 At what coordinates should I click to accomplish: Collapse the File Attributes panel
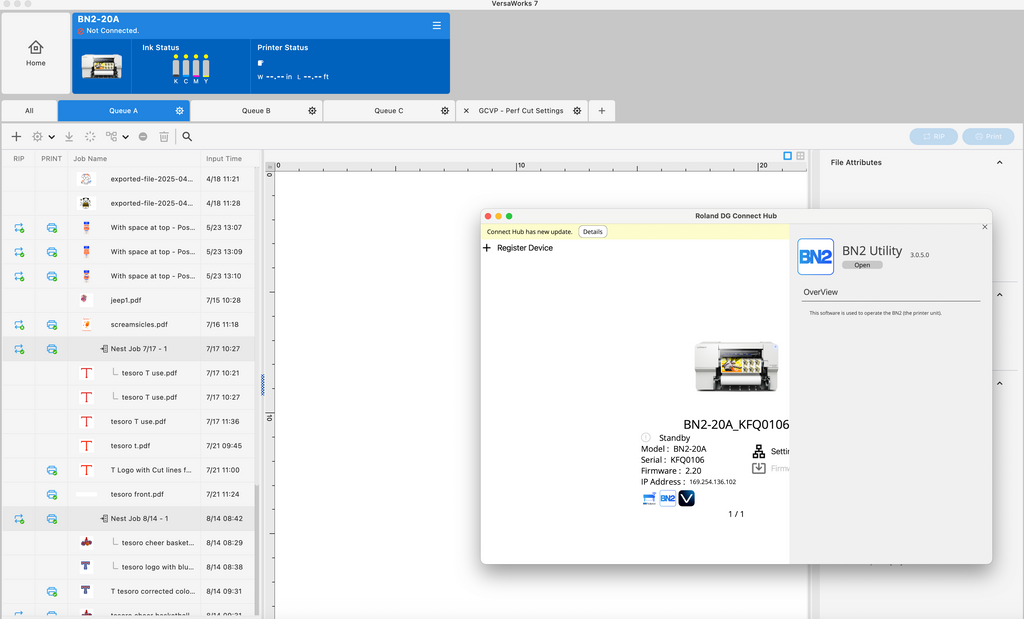click(999, 163)
